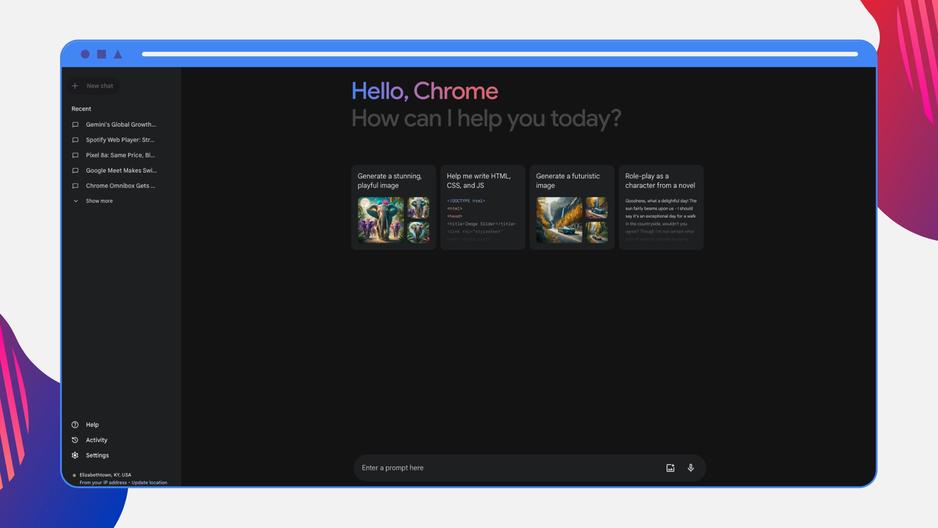The width and height of the screenshot is (938, 528).
Task: Start a New chat
Action: (x=93, y=86)
